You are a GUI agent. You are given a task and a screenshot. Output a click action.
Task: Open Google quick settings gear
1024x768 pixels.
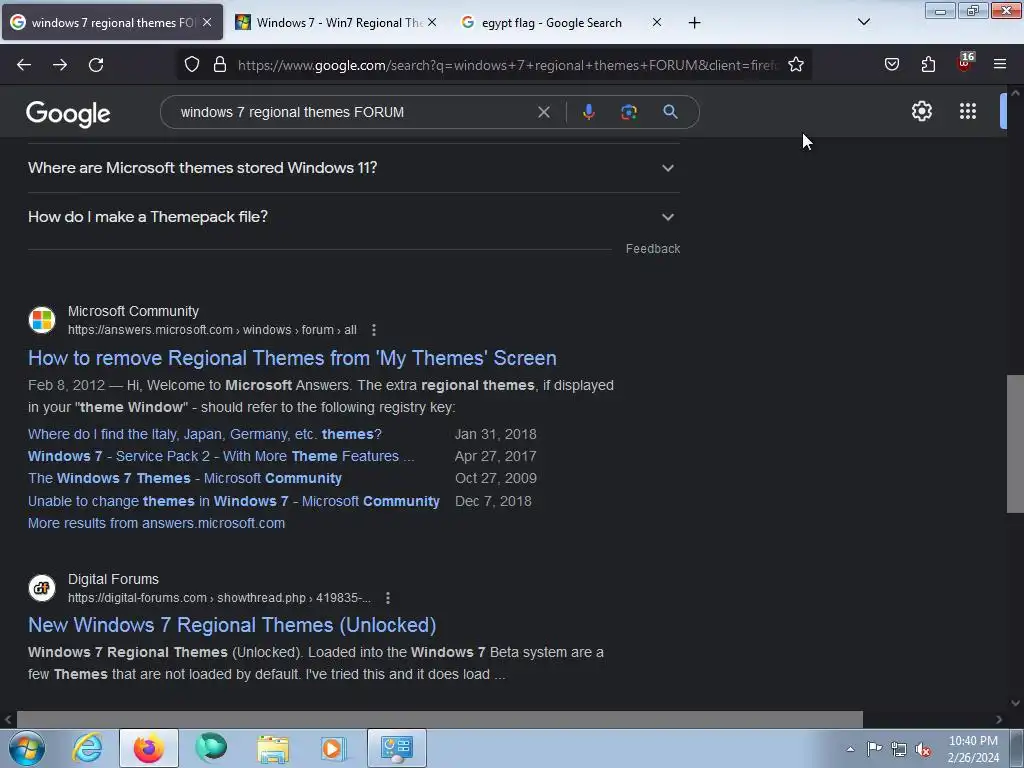921,111
